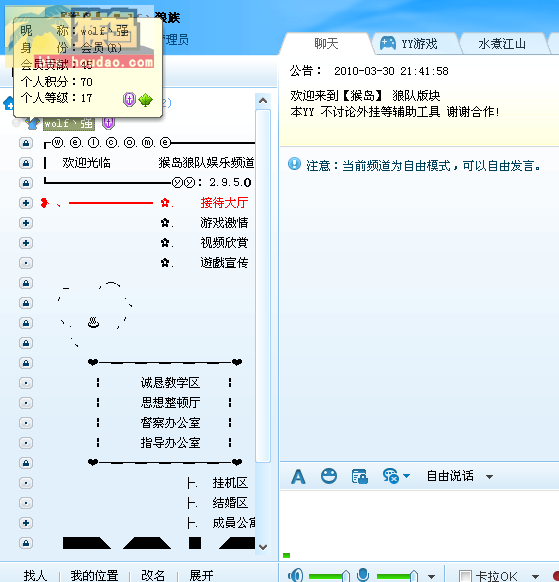Select the 挂机区 channel

pos(230,483)
